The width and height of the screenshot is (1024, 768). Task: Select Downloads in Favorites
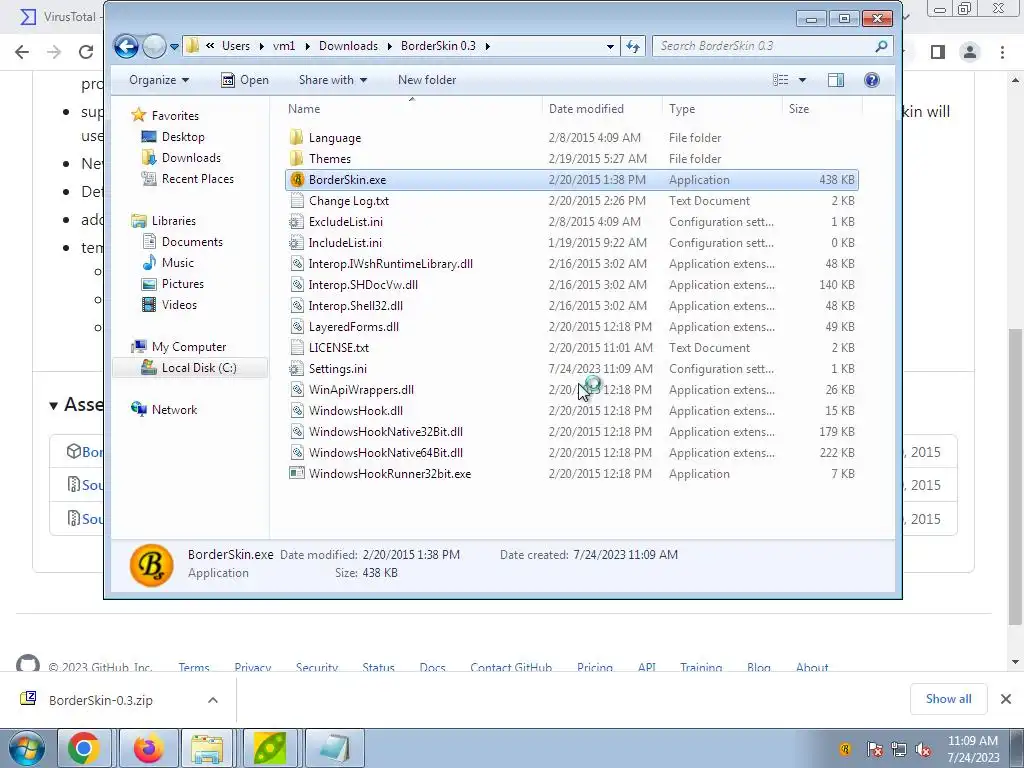point(191,157)
